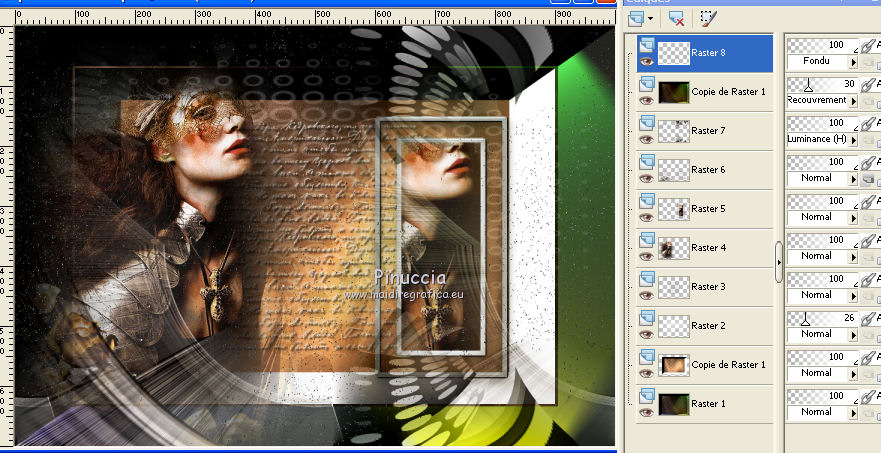The height and width of the screenshot is (453, 881).
Task: Open the Fondu blend mode dropdown
Action: tap(853, 62)
